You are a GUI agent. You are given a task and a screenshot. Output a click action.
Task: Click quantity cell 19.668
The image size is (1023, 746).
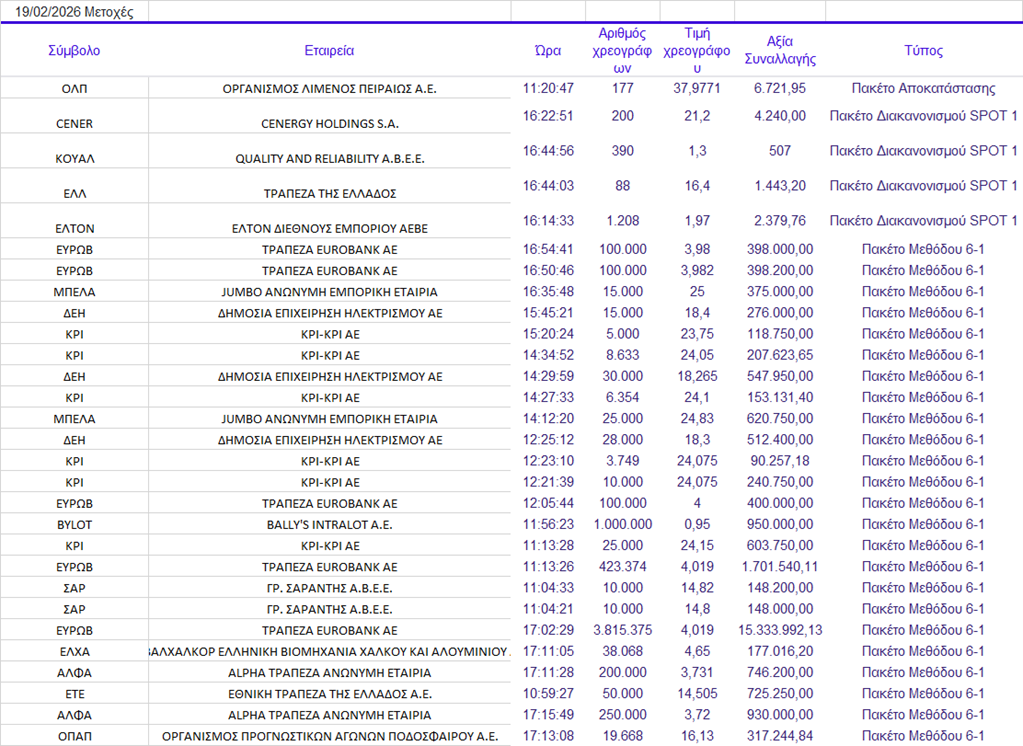[x=622, y=736]
